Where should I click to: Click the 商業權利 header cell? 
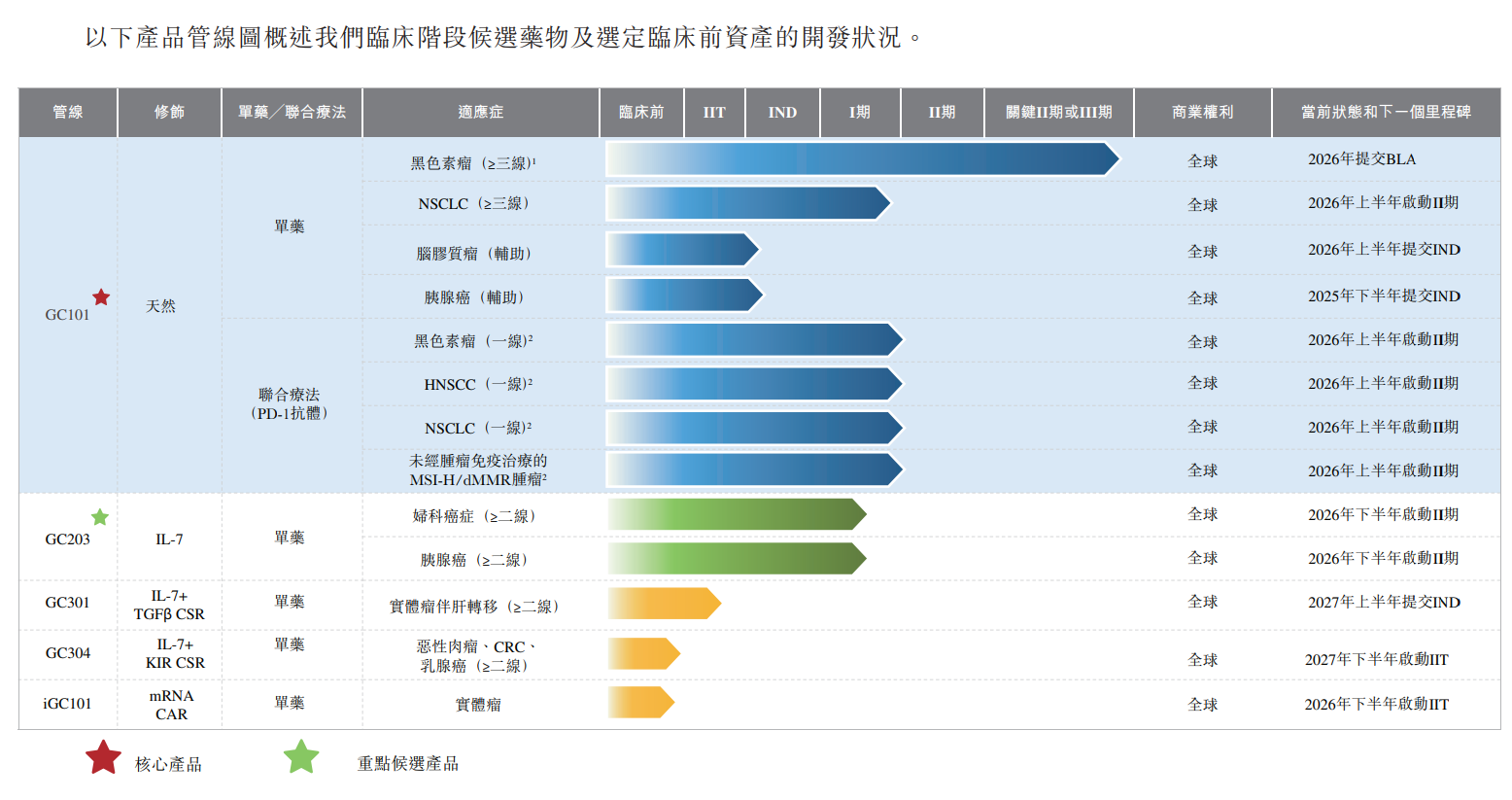click(1202, 113)
